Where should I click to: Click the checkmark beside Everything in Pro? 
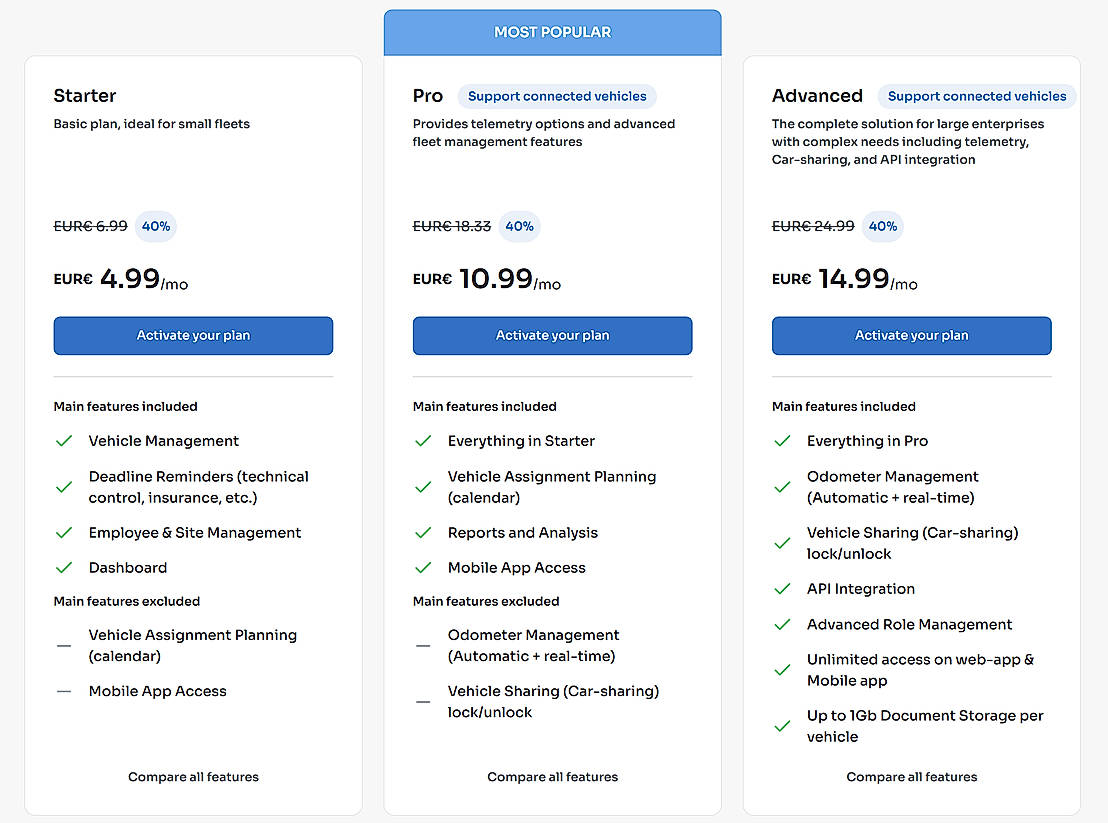tap(782, 441)
